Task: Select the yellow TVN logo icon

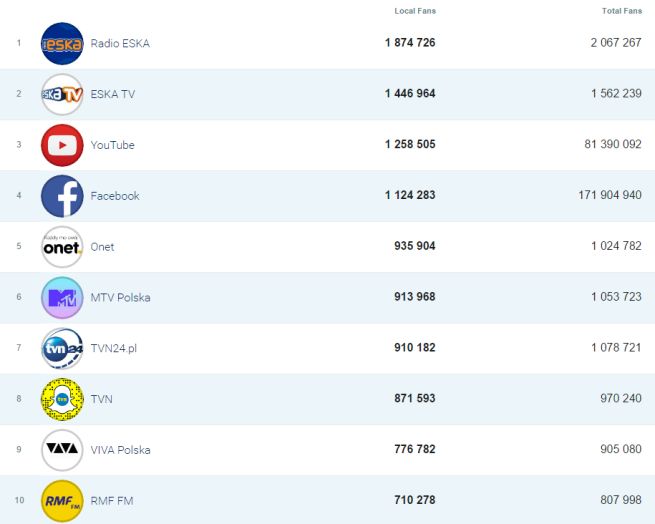Action: (x=62, y=399)
